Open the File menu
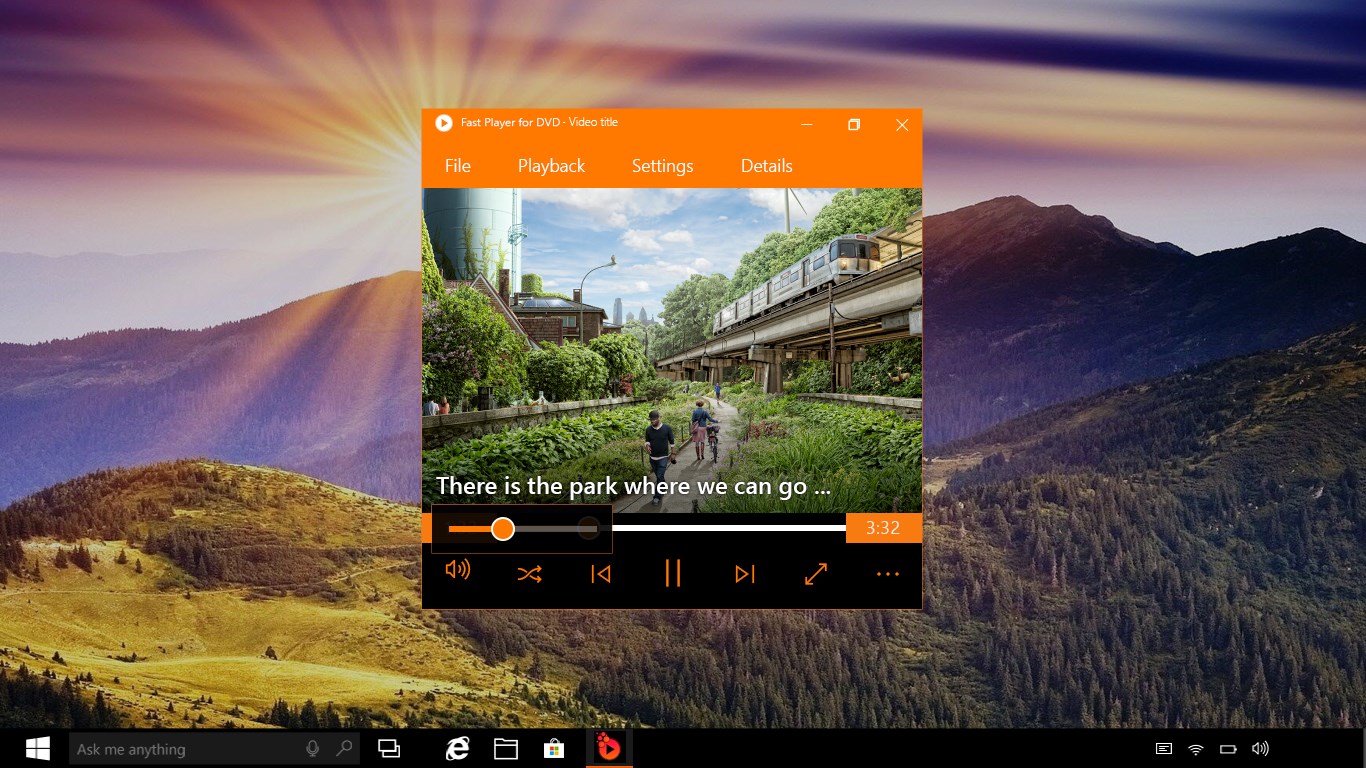1366x768 pixels. [x=457, y=166]
